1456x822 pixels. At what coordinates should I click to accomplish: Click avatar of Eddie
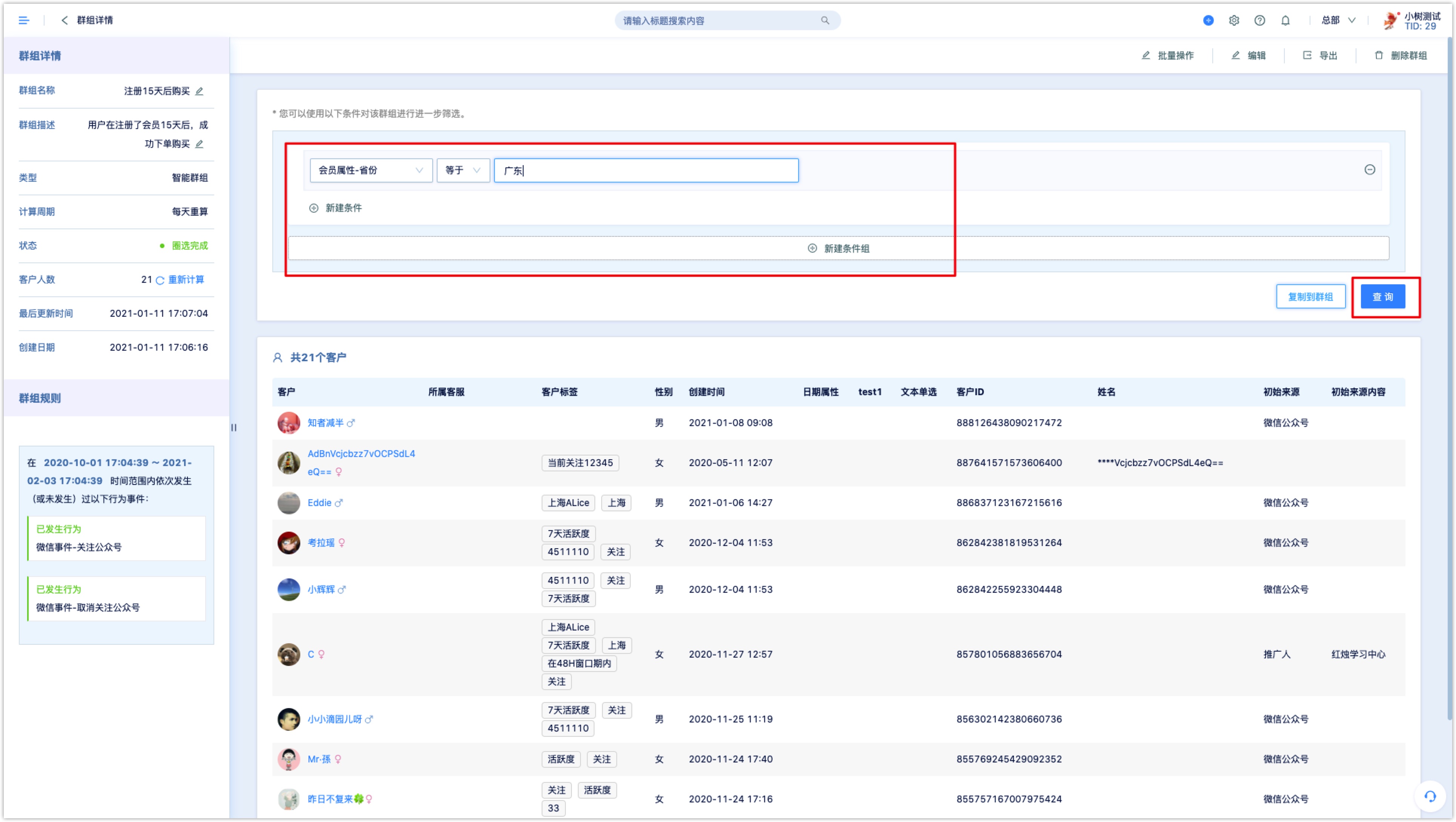(288, 503)
